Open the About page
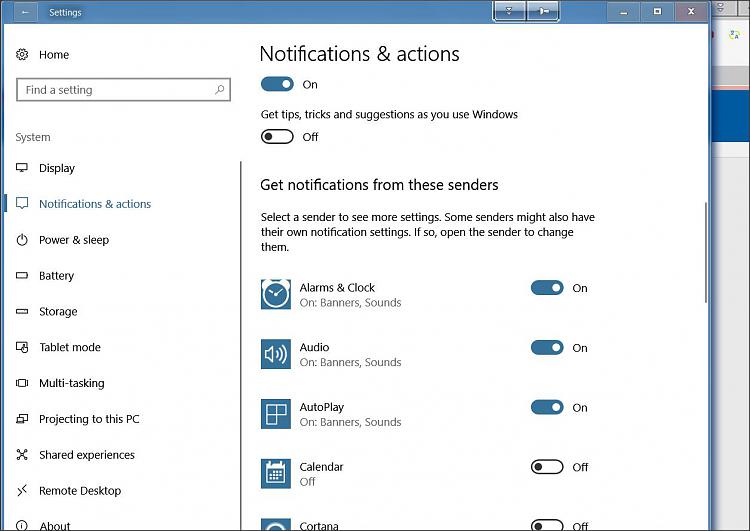The image size is (750, 531). (x=55, y=526)
